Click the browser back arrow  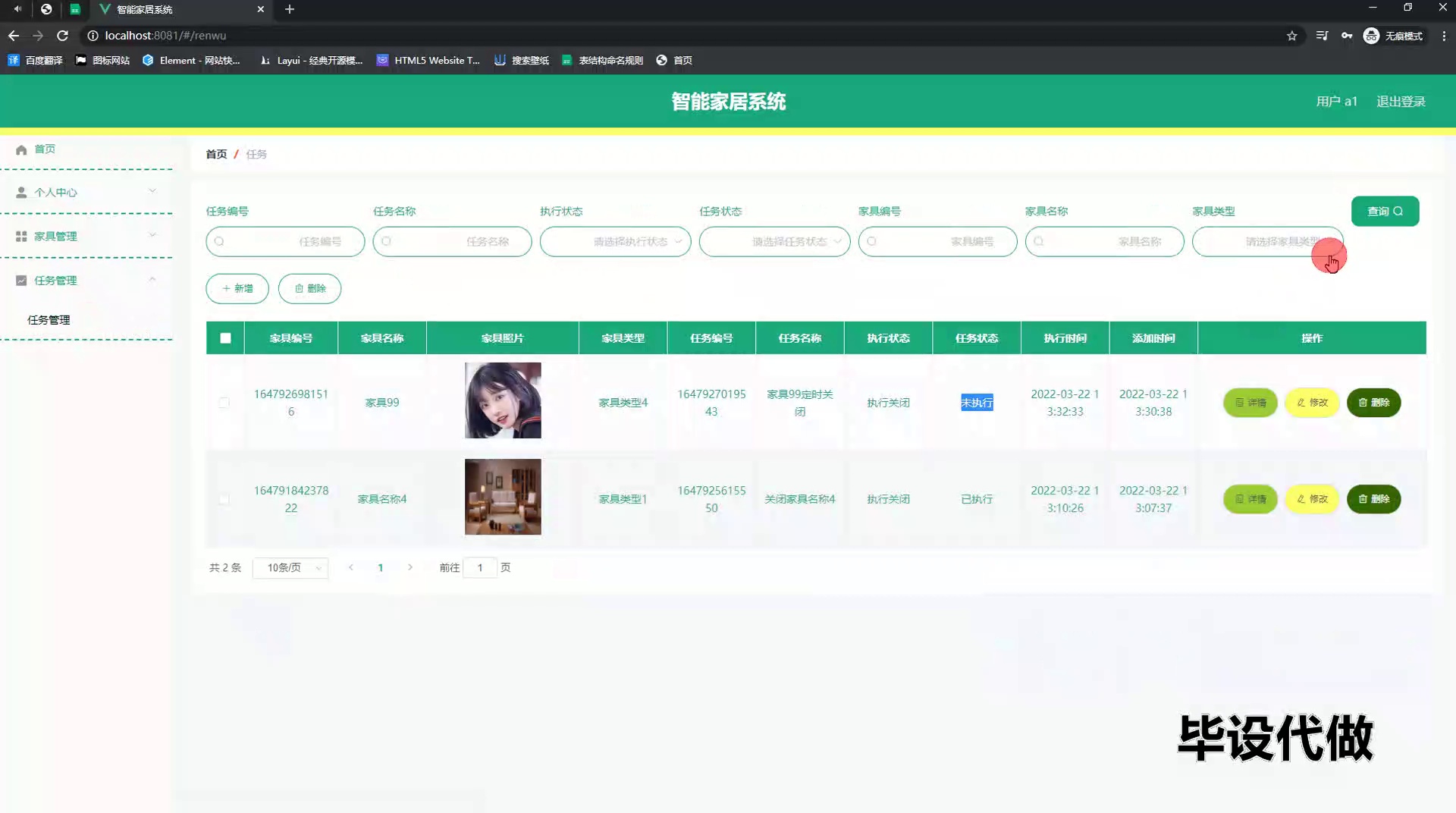point(14,36)
